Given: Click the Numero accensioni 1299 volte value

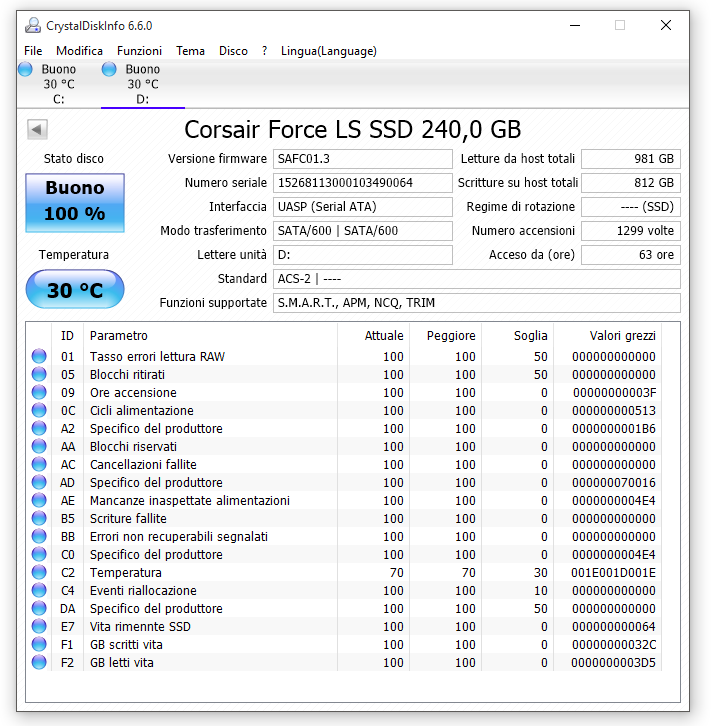Looking at the screenshot, I should click(x=631, y=231).
